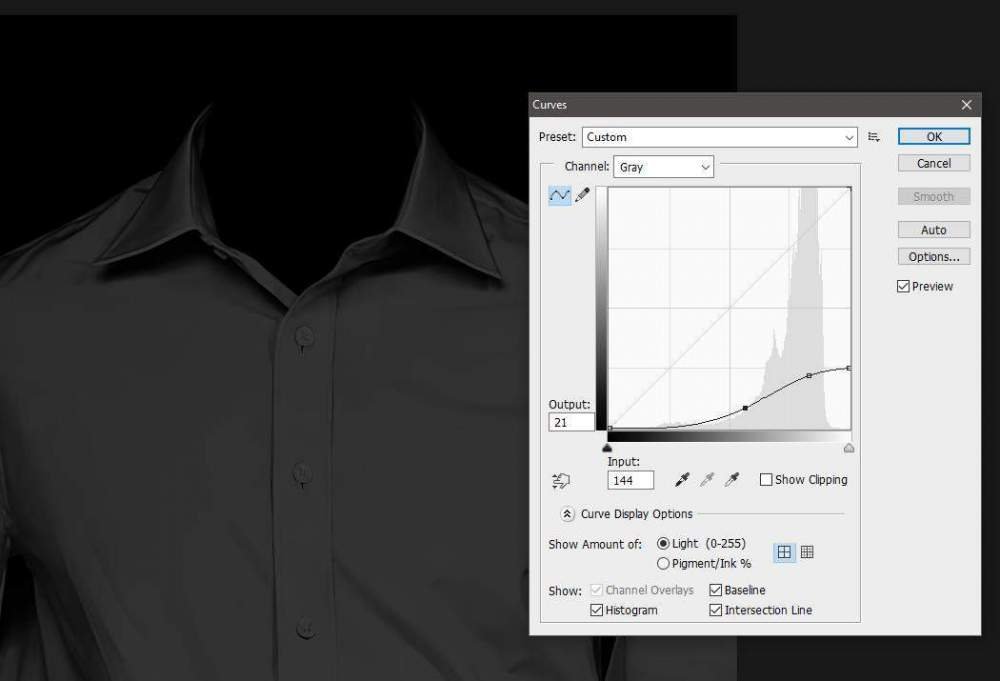Disable the Histogram checkbox
The image size is (1000, 681).
[x=597, y=610]
